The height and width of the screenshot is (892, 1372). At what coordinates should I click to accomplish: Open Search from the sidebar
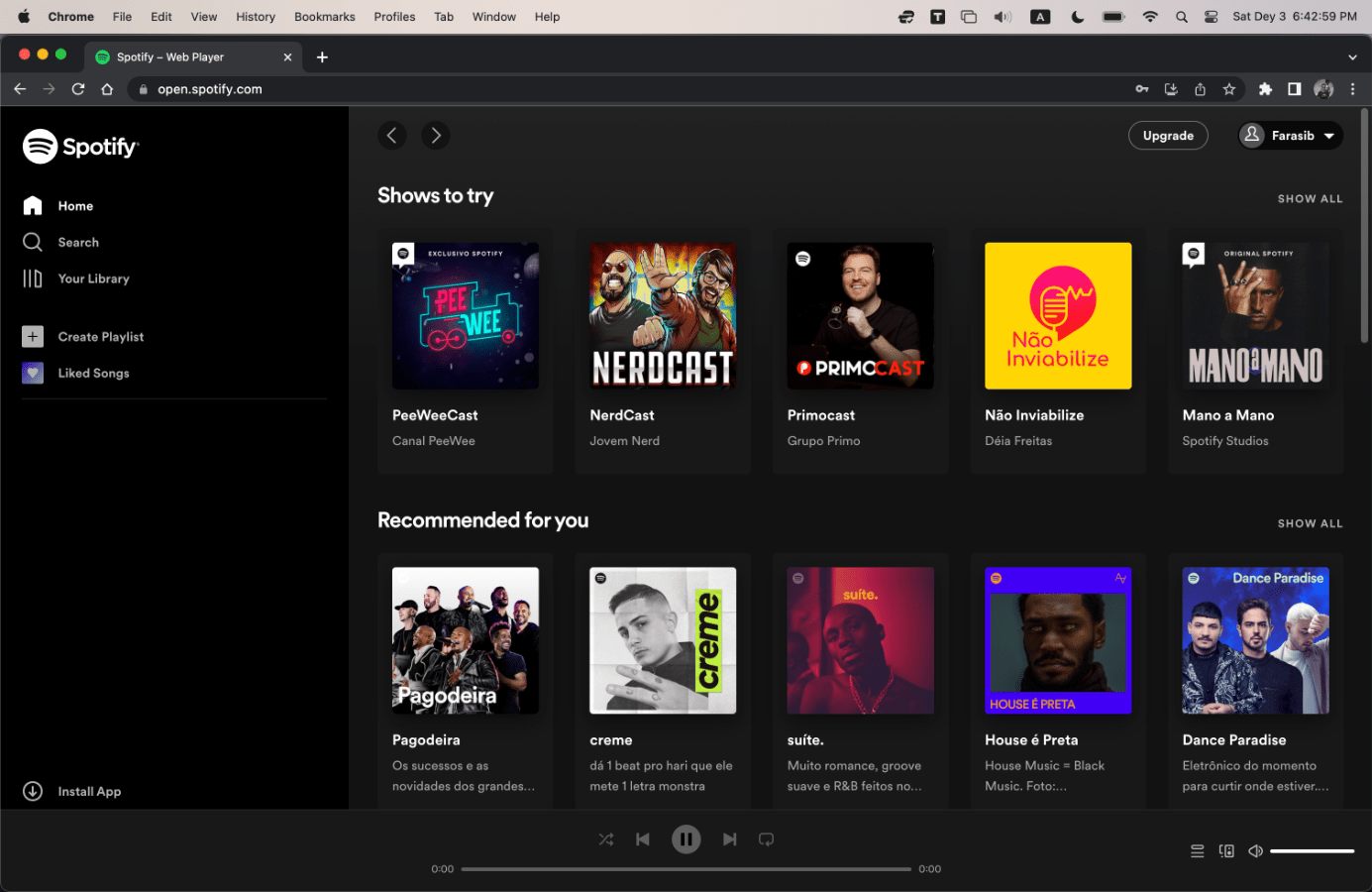pos(60,242)
